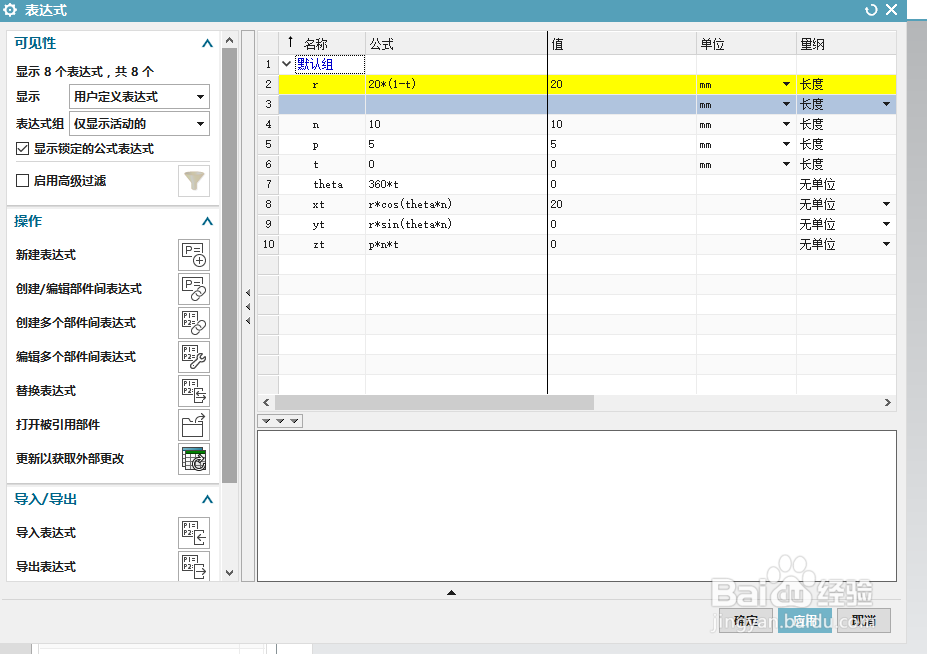Select the theta name cell
The image size is (927, 654).
322,184
